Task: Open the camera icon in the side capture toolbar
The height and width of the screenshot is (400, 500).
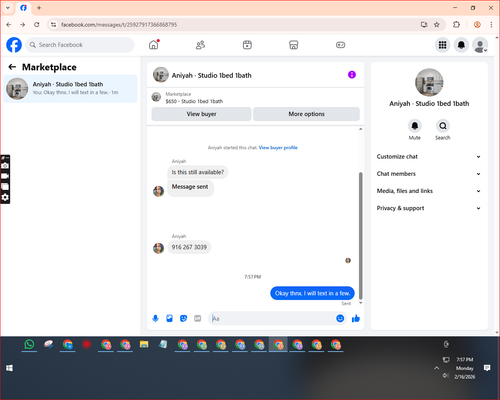Action: point(5,166)
